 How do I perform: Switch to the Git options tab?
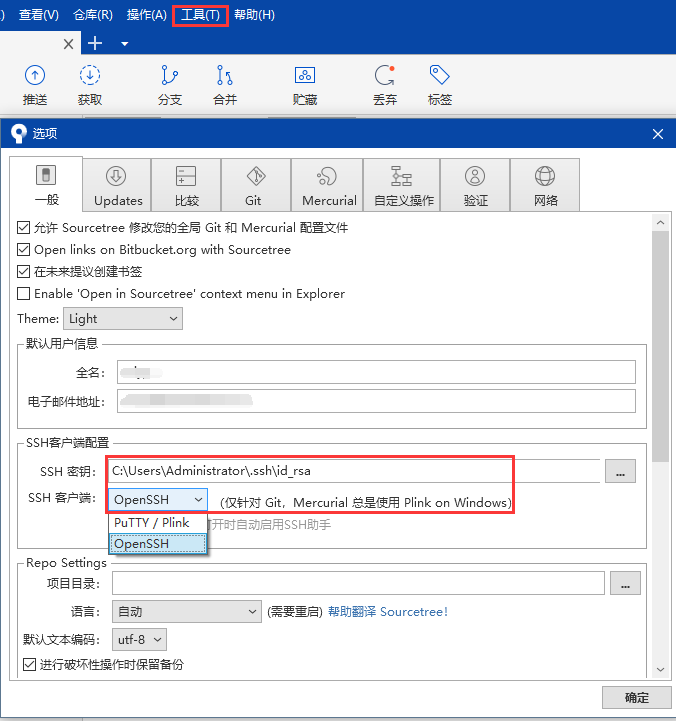(x=256, y=185)
